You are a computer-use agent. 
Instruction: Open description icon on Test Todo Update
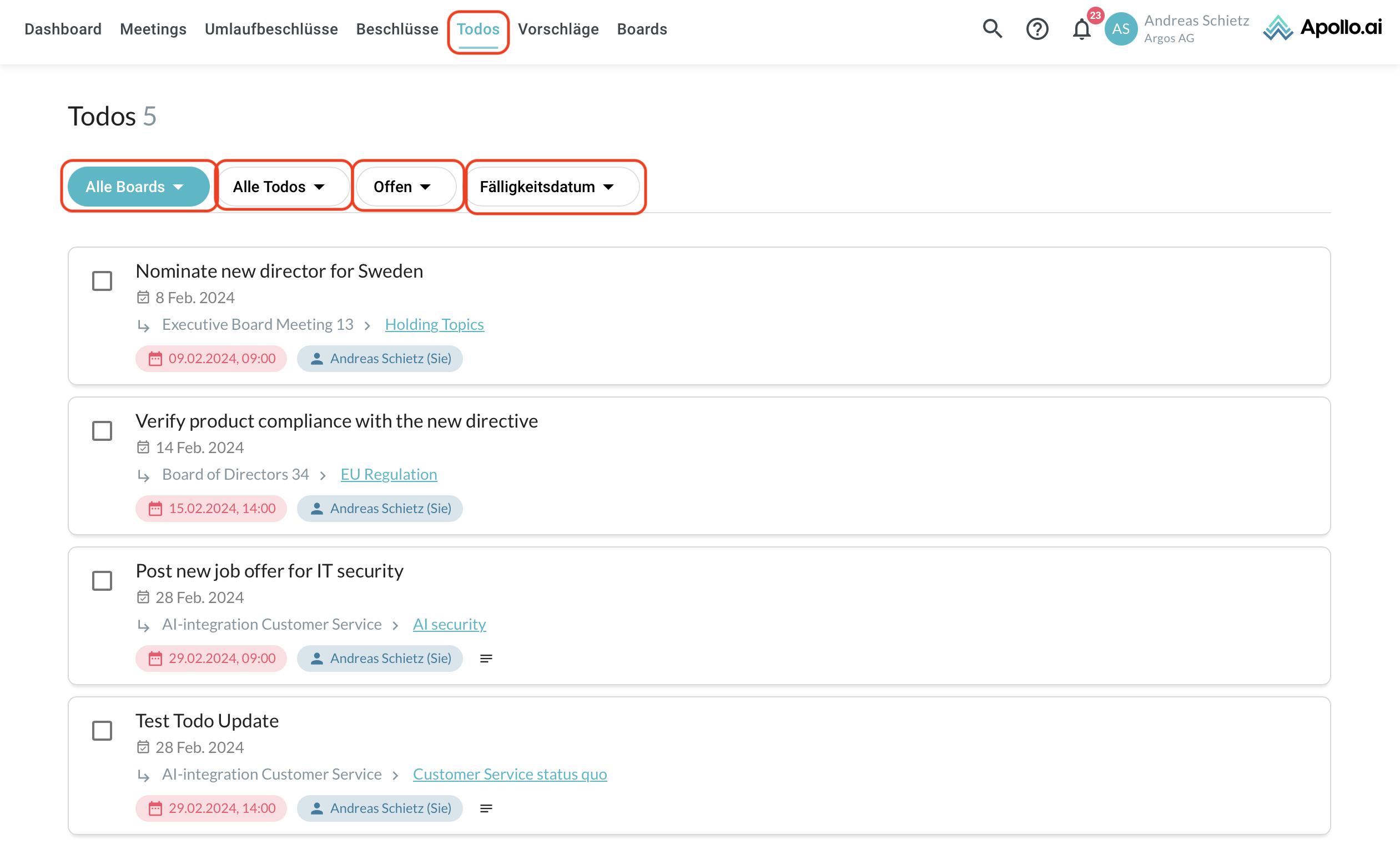point(486,808)
